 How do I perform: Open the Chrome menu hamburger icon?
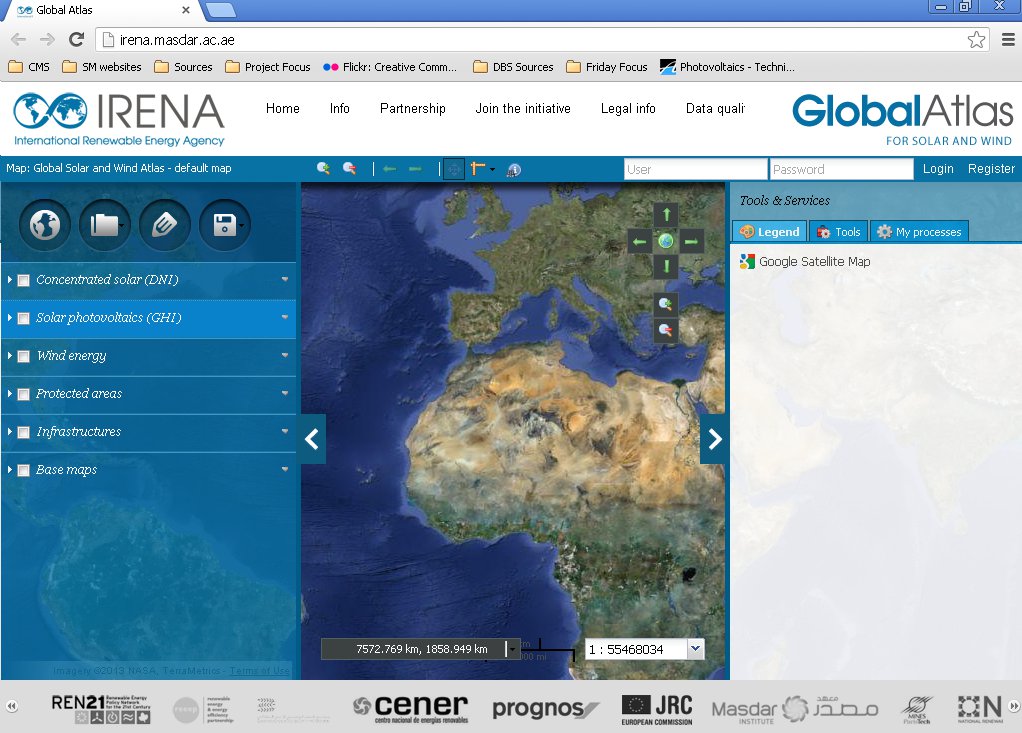click(x=1008, y=40)
